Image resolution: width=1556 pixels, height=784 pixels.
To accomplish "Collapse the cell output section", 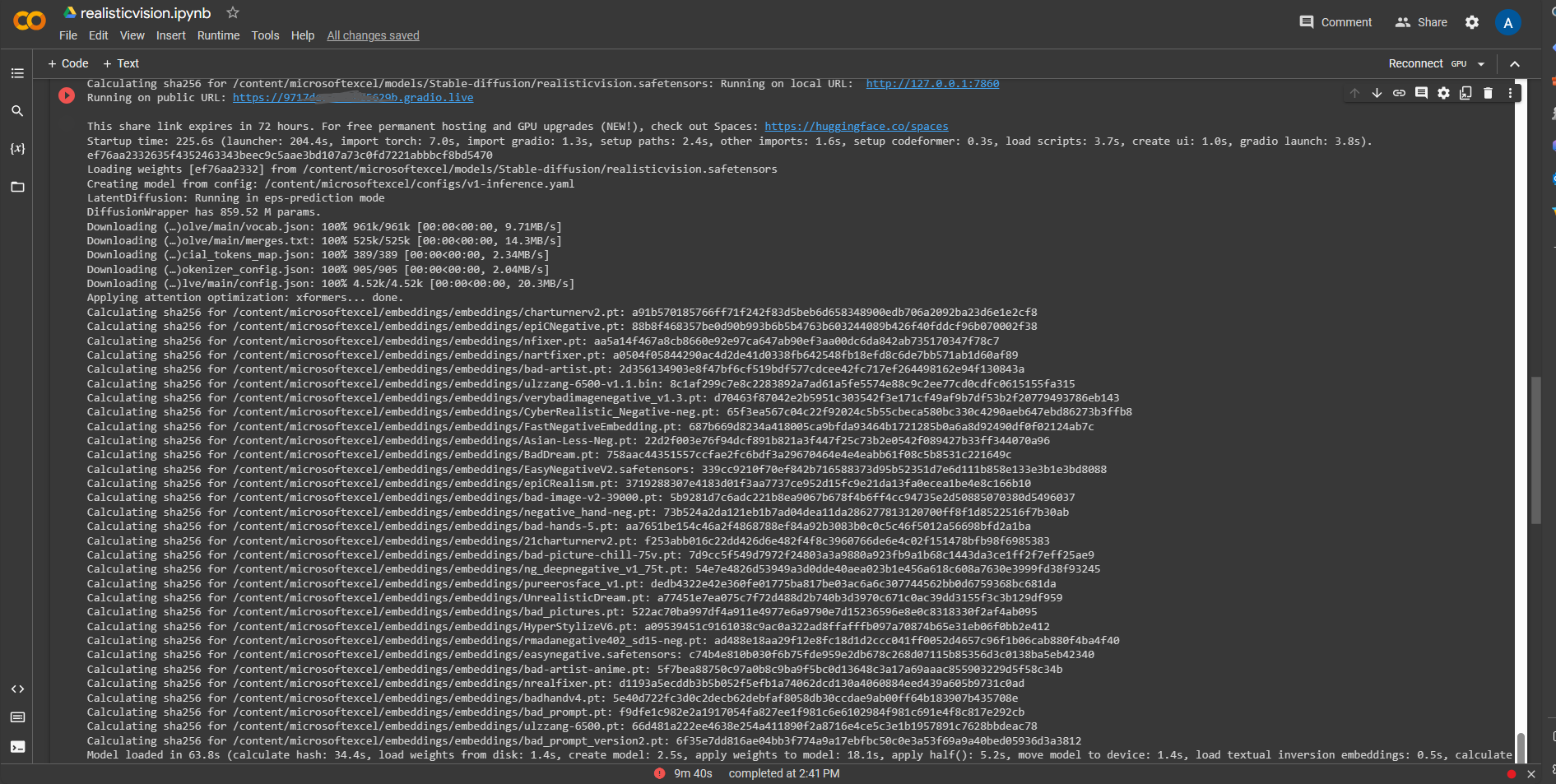I will pos(1515,63).
